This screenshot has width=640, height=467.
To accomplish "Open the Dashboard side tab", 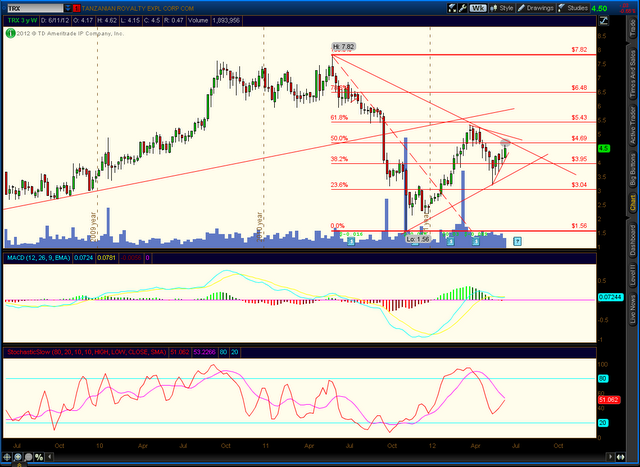I will (633, 240).
